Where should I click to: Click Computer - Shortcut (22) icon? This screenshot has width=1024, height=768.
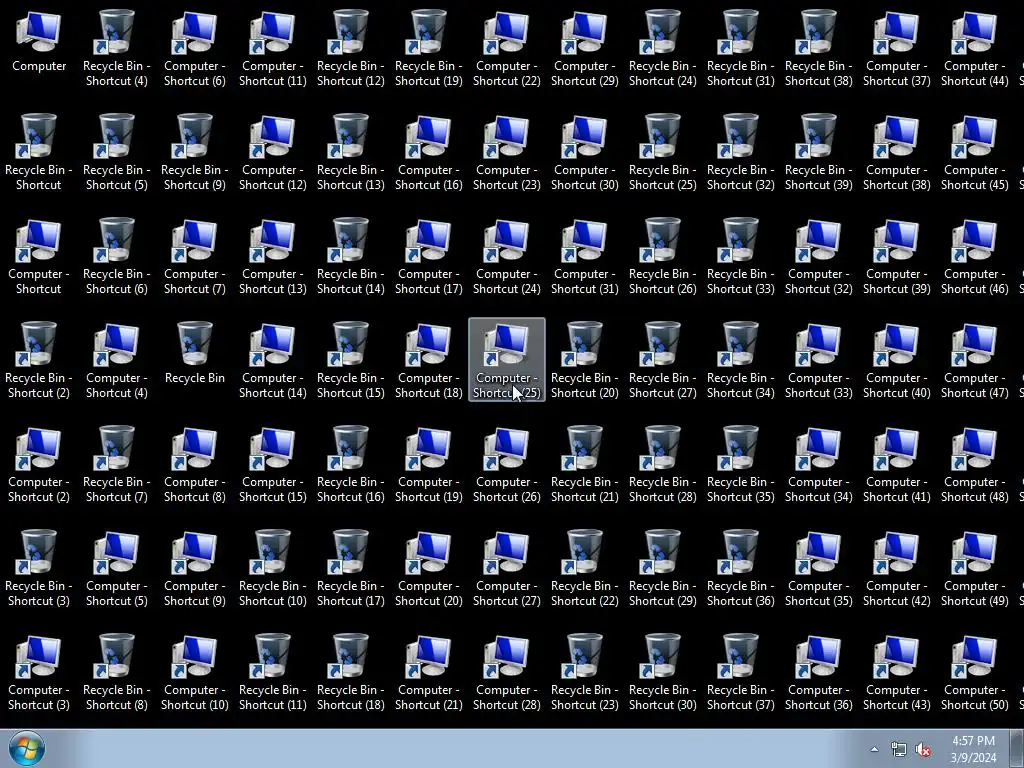(507, 48)
